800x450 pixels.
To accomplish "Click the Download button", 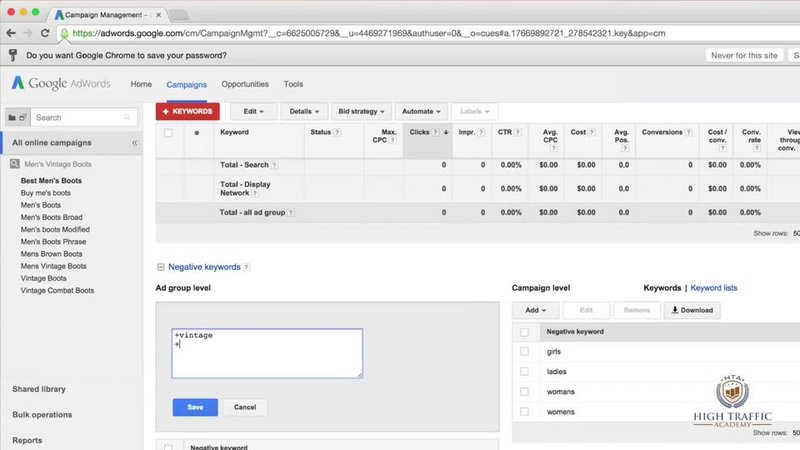I will pos(692,310).
